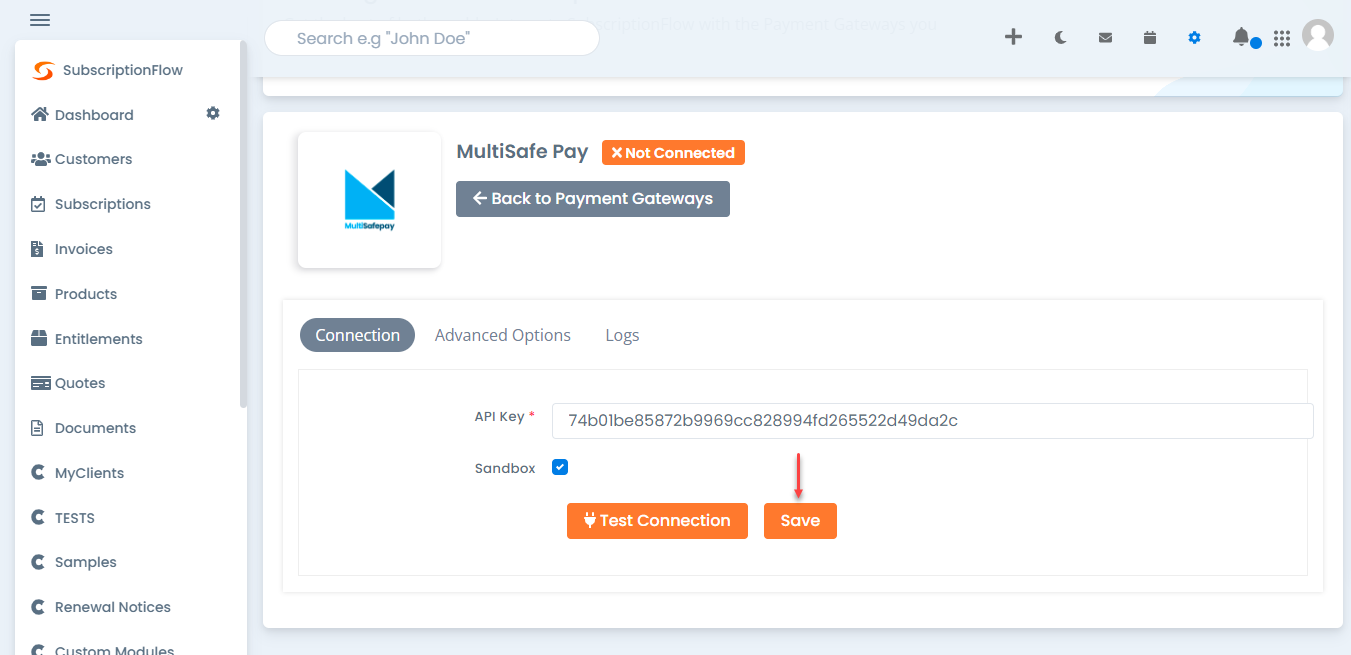The height and width of the screenshot is (655, 1351).
Task: Click the MyClients module icon
Action: click(38, 473)
